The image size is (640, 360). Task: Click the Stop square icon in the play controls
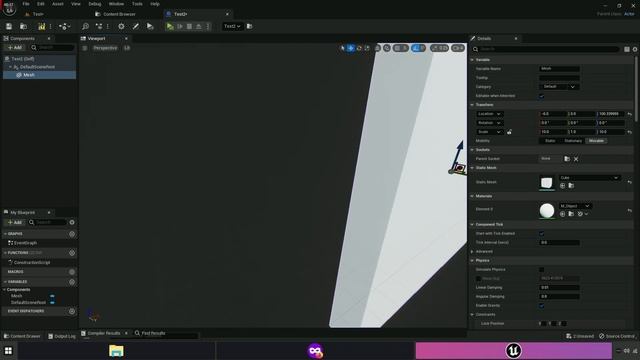[x=189, y=26]
